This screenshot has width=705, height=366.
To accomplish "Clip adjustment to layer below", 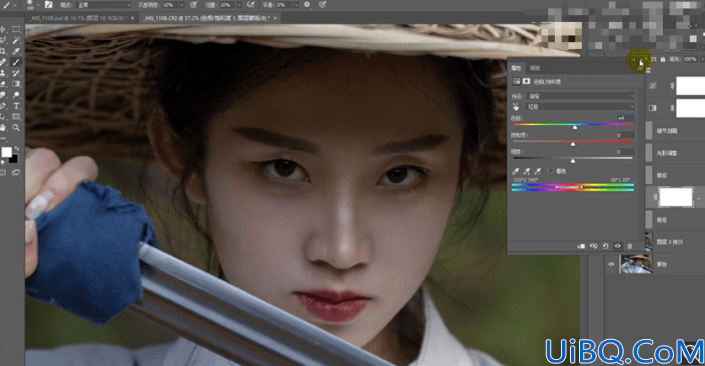I will pos(581,246).
